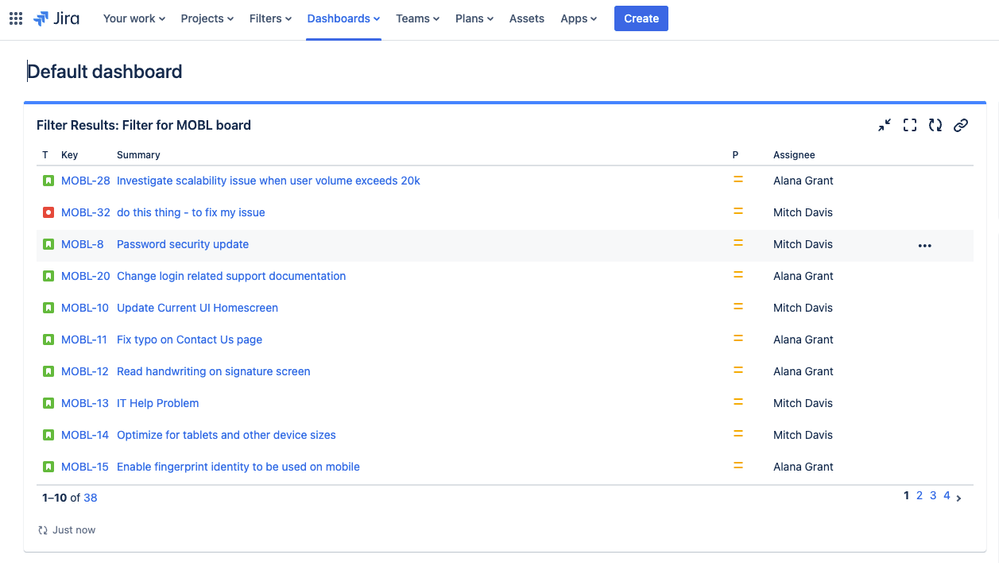Open more actions for MOBL-8 row
Image resolution: width=999 pixels, height=563 pixels.
tap(924, 245)
